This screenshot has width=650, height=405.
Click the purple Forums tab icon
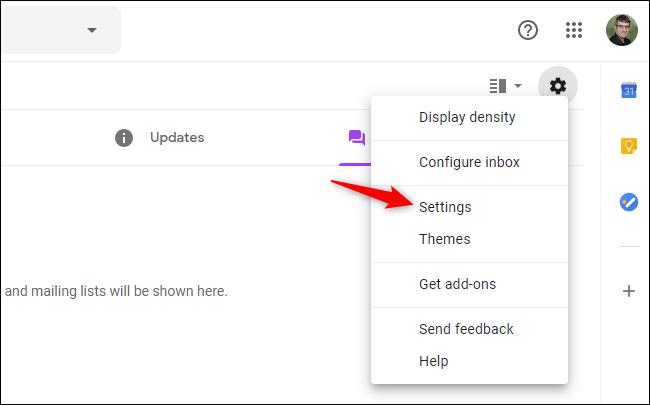[x=356, y=138]
